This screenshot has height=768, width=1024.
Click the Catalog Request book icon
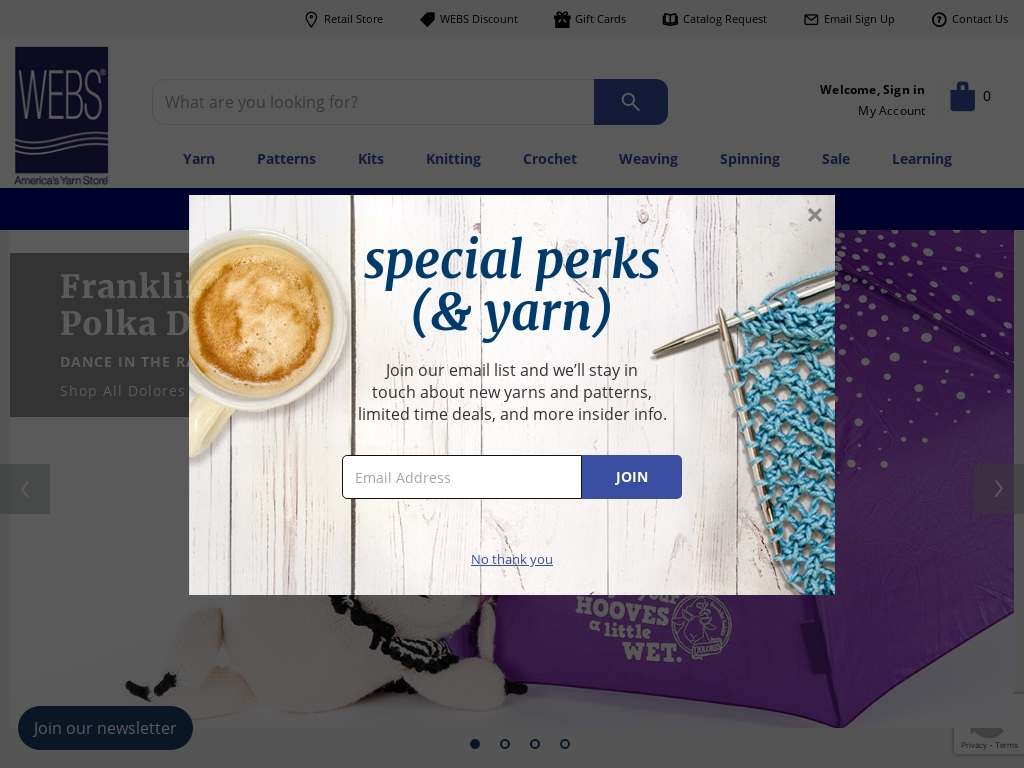670,20
